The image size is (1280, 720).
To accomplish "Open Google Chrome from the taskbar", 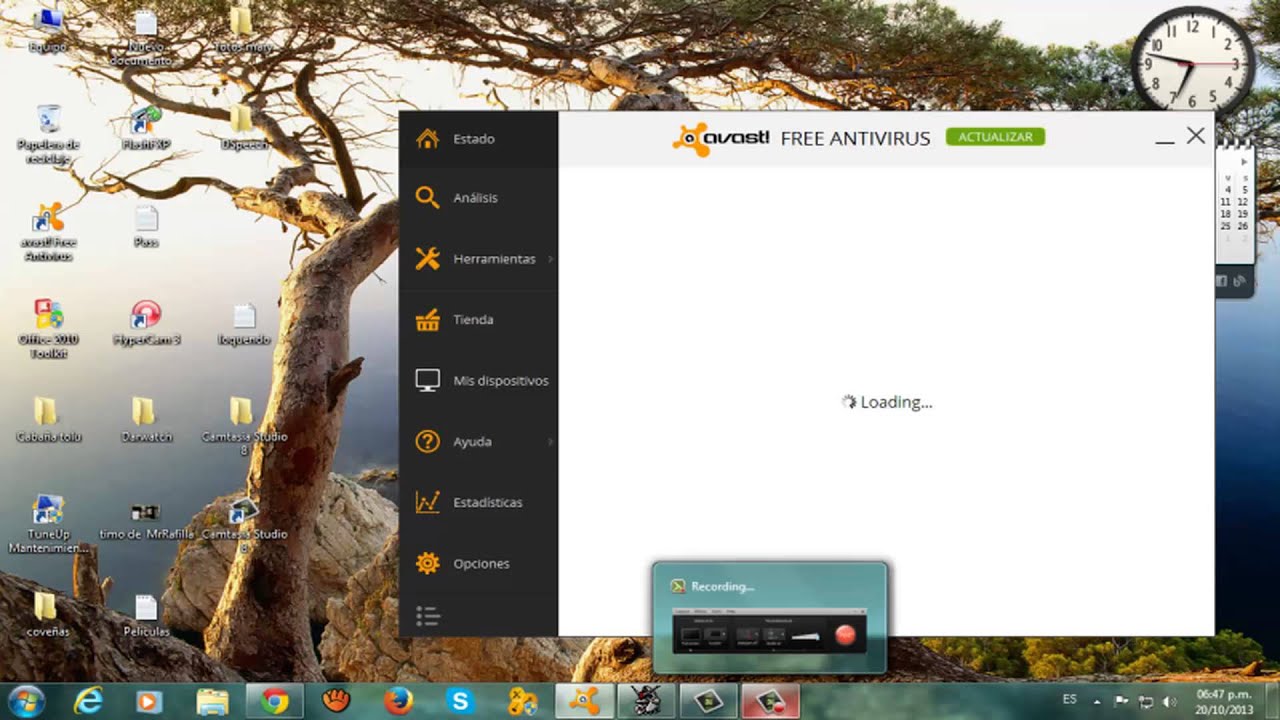I will pyautogui.click(x=275, y=701).
